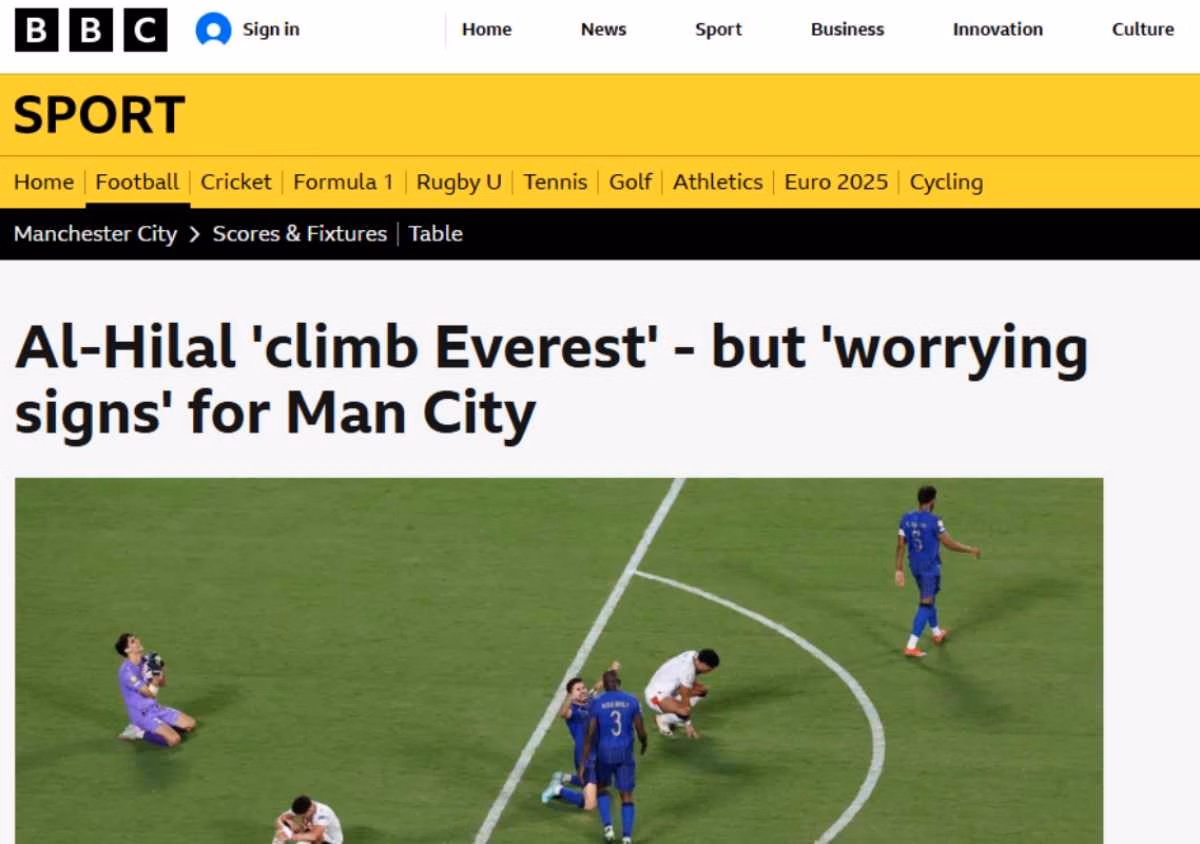The height and width of the screenshot is (844, 1200).
Task: Go to the Culture section
Action: [x=1143, y=30]
